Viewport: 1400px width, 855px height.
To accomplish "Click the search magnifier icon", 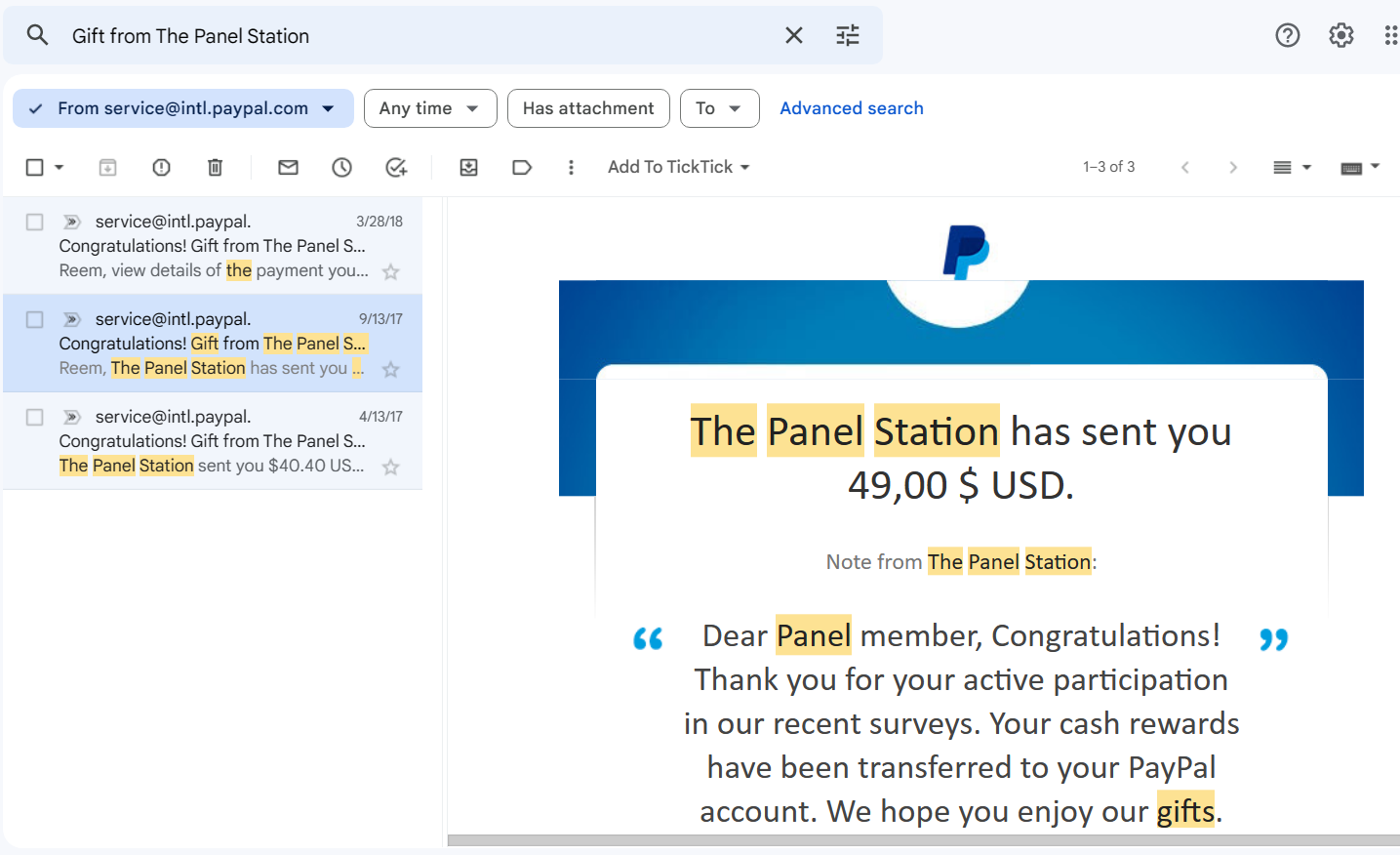I will click(x=37, y=35).
